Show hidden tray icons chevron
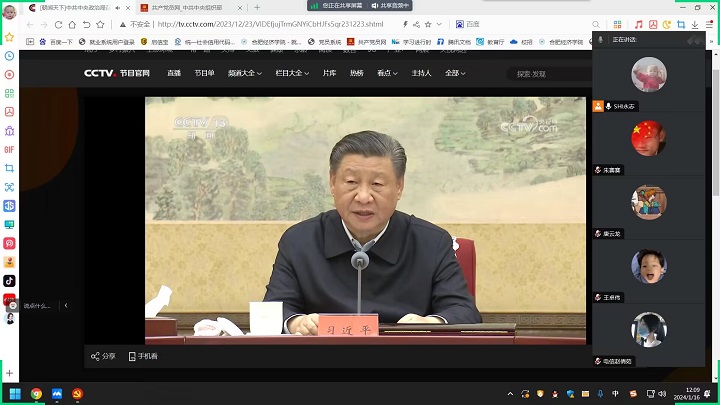 pos(510,394)
